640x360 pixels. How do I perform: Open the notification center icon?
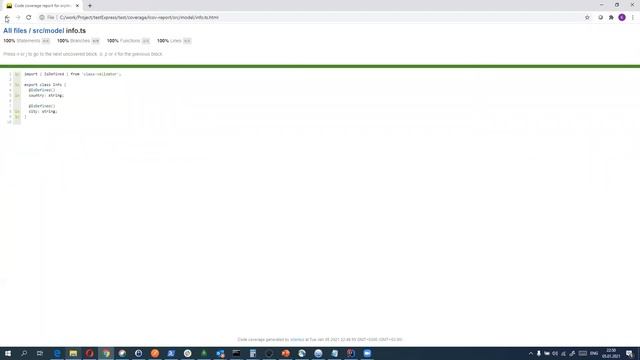[x=629, y=353]
